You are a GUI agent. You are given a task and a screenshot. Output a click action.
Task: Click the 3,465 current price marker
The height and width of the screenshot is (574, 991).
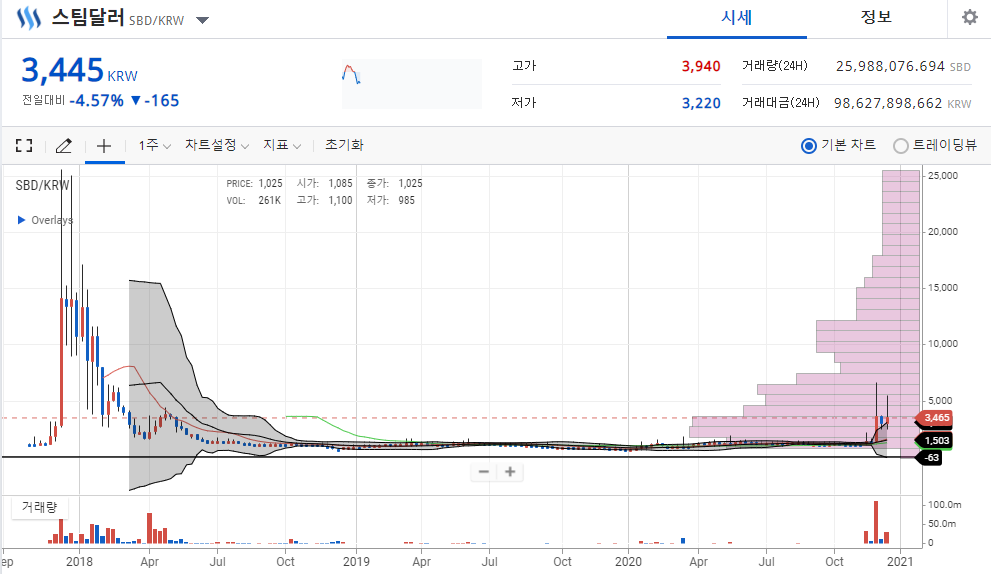coord(934,418)
